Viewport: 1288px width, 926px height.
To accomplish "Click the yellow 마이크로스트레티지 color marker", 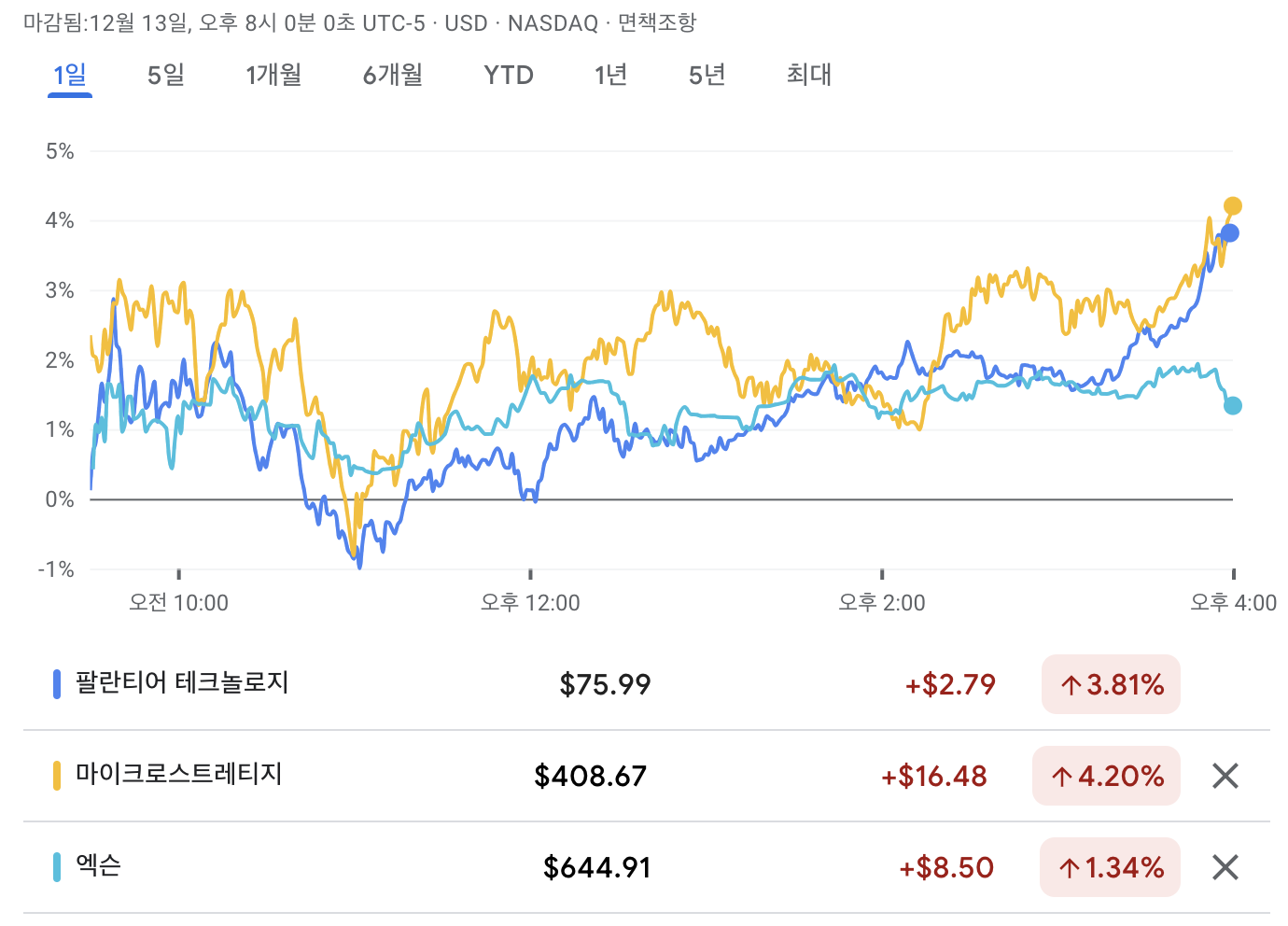I will tap(57, 776).
